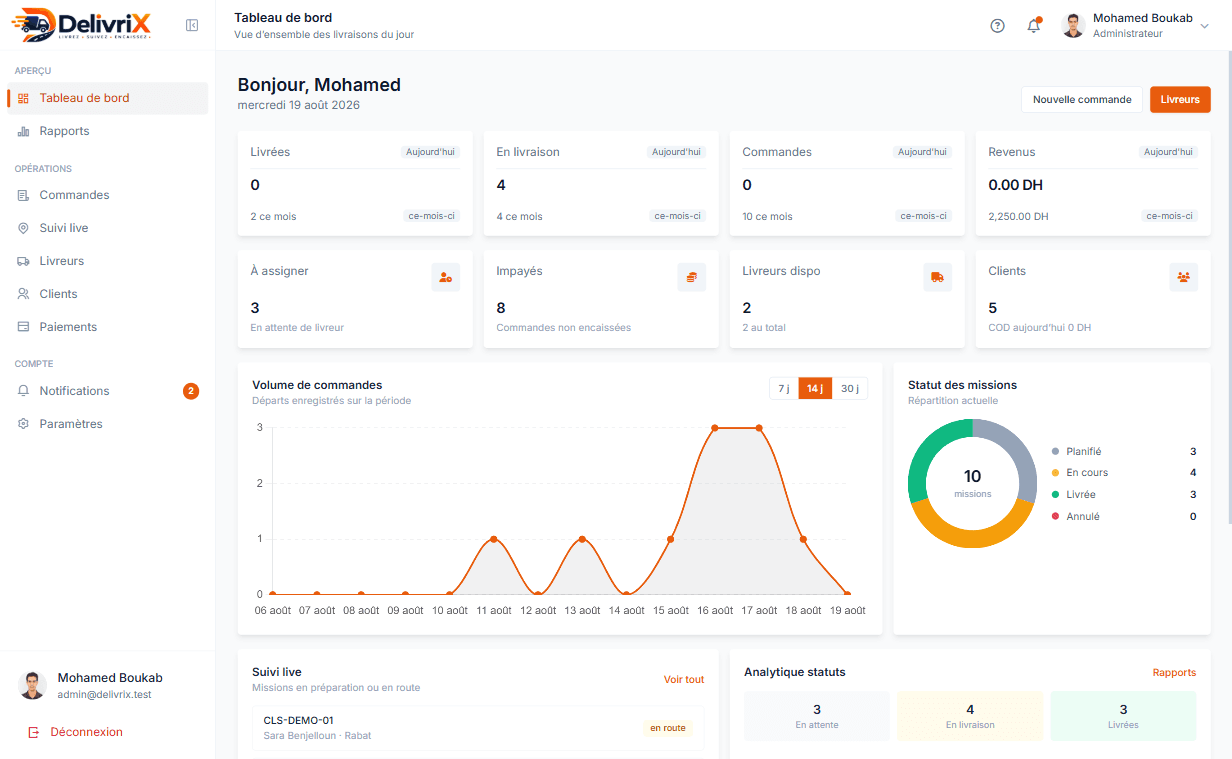Click the Clients card group icon
This screenshot has height=759, width=1232.
[x=1184, y=277]
